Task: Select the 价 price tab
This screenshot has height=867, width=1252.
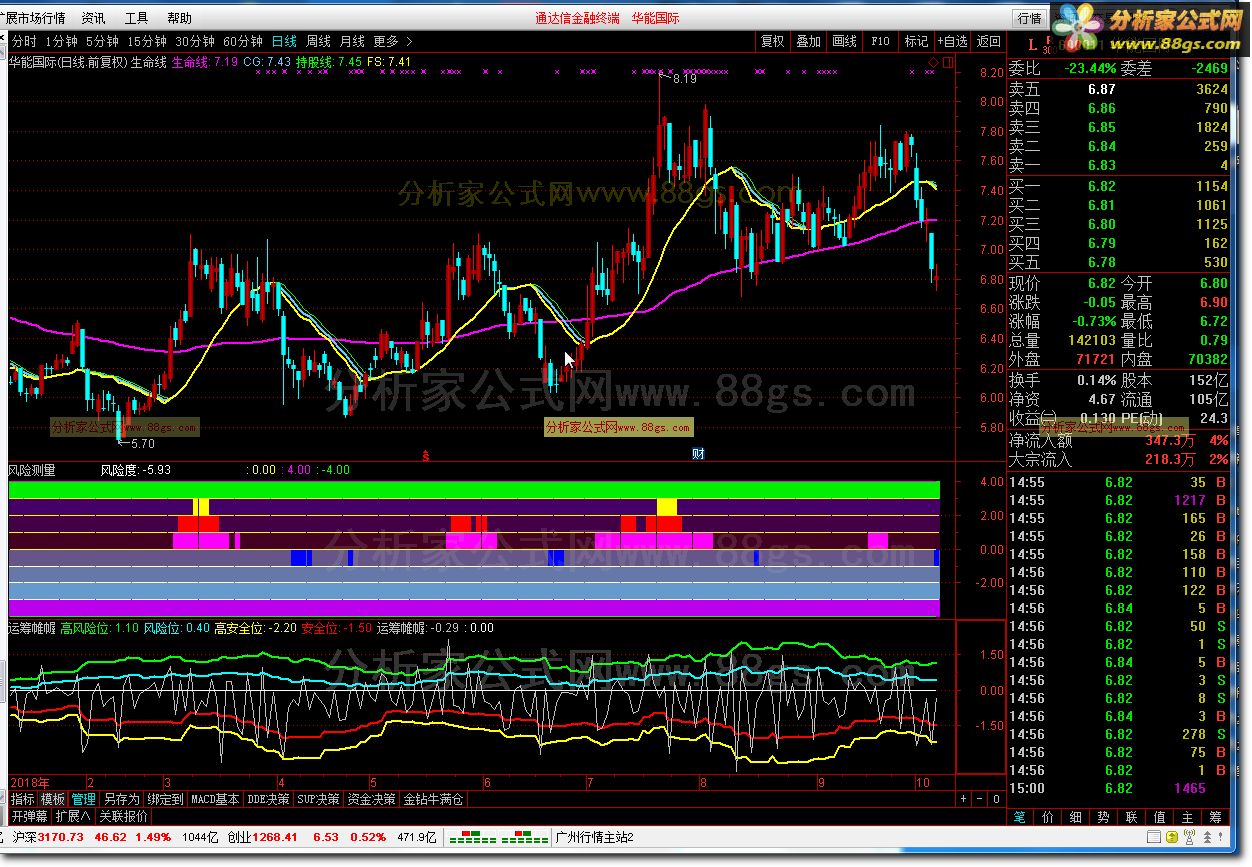Action: tap(1048, 816)
